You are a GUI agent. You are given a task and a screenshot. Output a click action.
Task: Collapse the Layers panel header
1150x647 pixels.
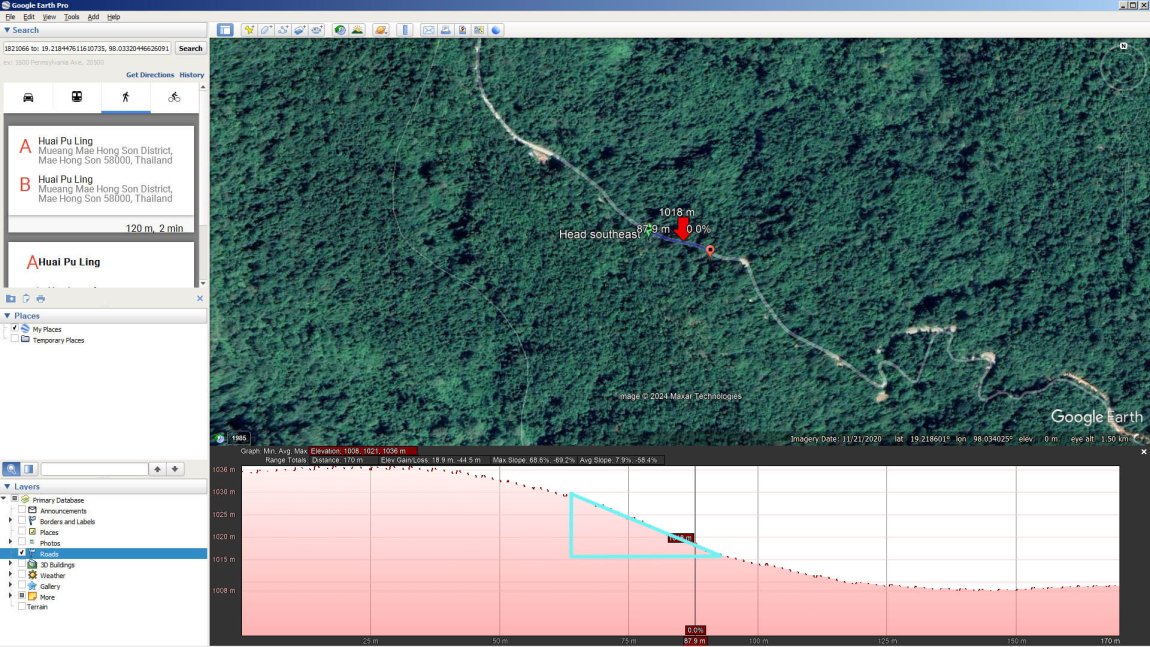[x=6, y=487]
